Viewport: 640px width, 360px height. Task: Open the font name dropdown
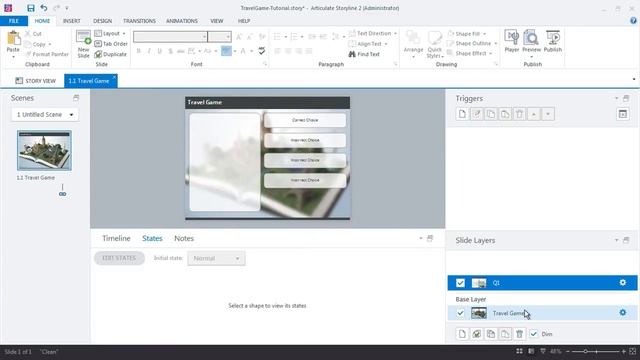tap(204, 37)
